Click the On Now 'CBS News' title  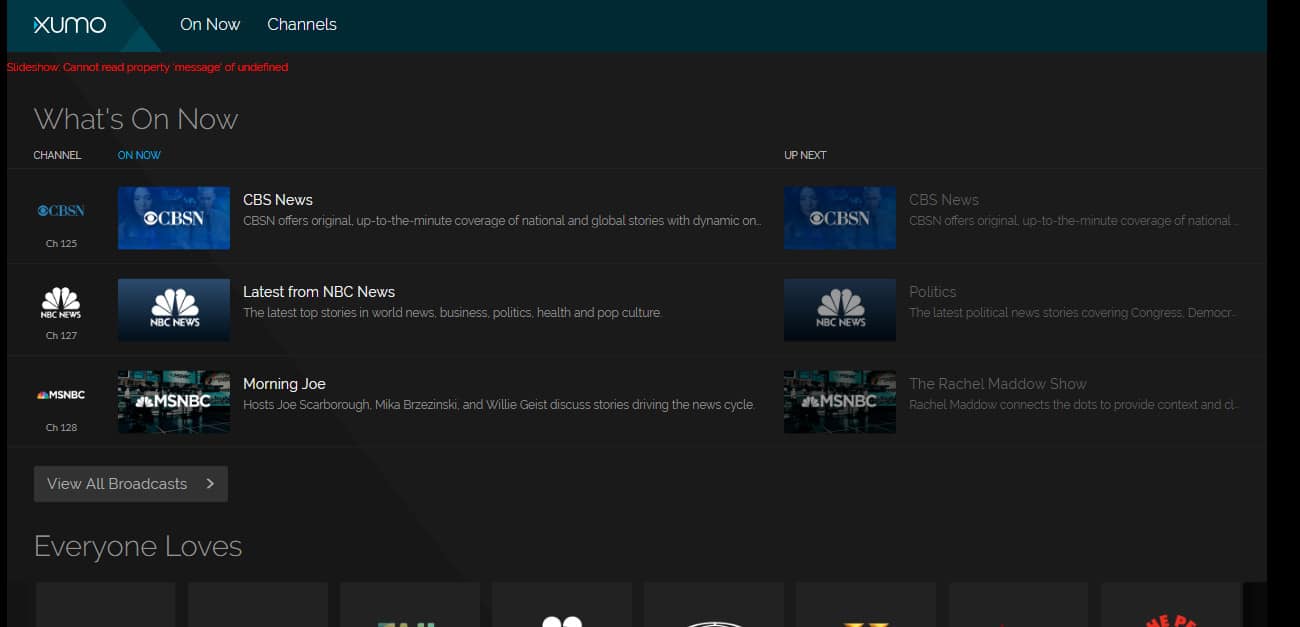click(x=278, y=200)
